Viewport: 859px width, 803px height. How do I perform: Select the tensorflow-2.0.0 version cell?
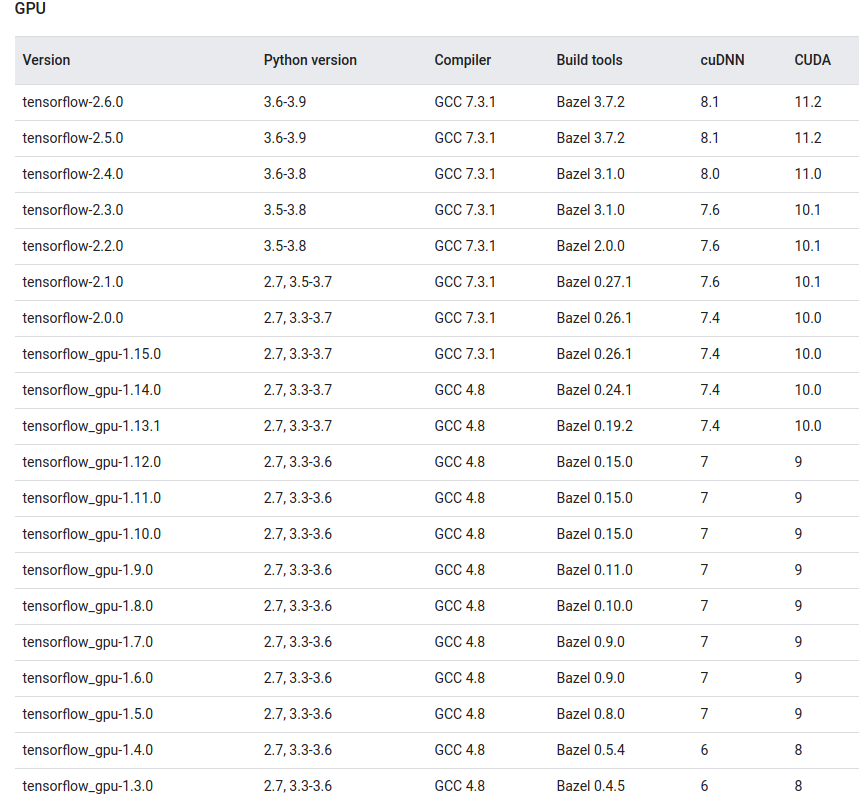pyautogui.click(x=72, y=318)
